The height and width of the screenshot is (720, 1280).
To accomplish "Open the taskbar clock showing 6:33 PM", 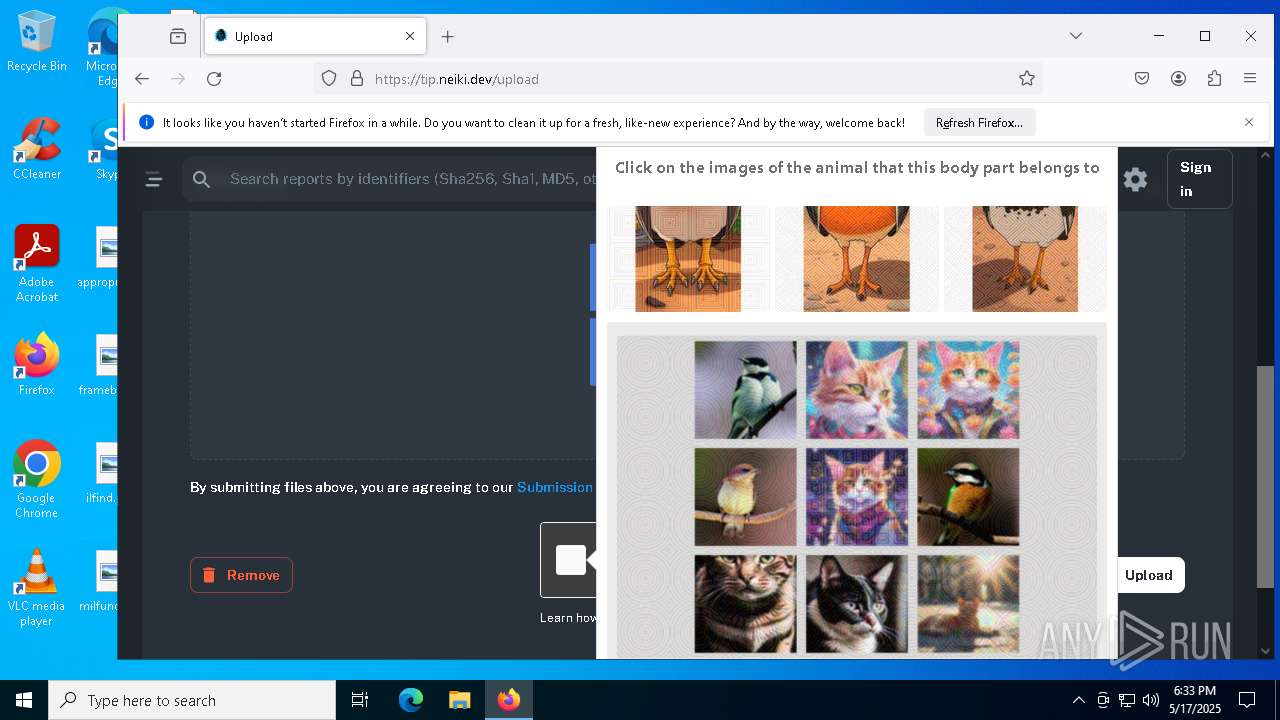I will (1194, 700).
